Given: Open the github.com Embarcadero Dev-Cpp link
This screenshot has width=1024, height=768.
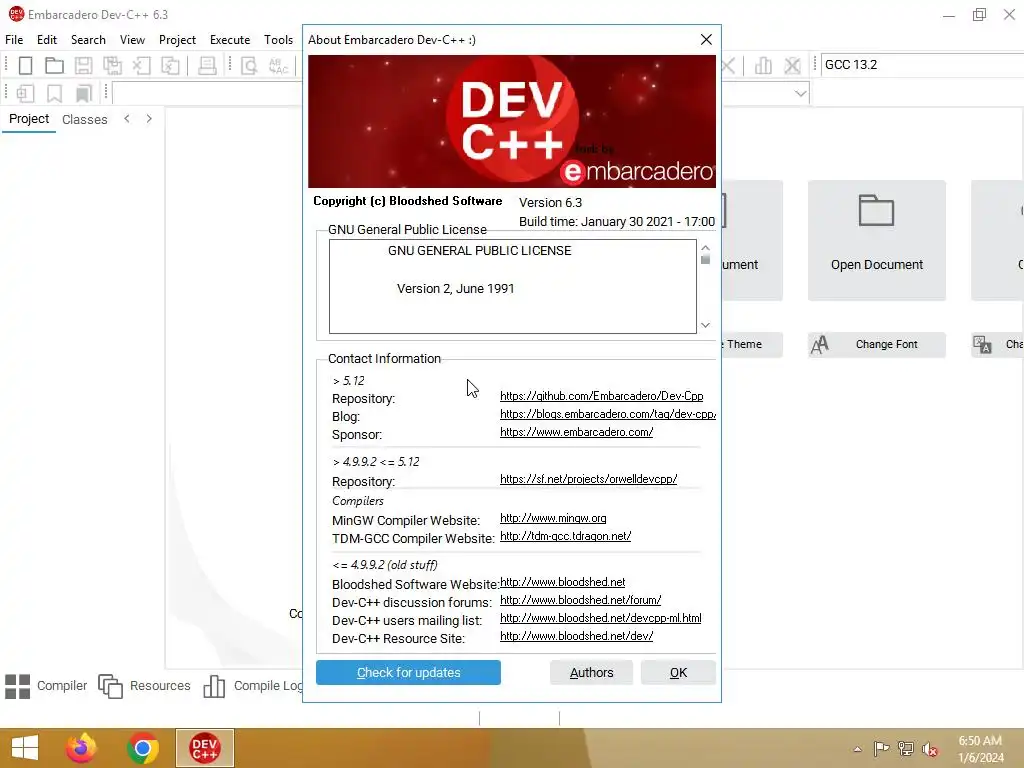Looking at the screenshot, I should 601,396.
